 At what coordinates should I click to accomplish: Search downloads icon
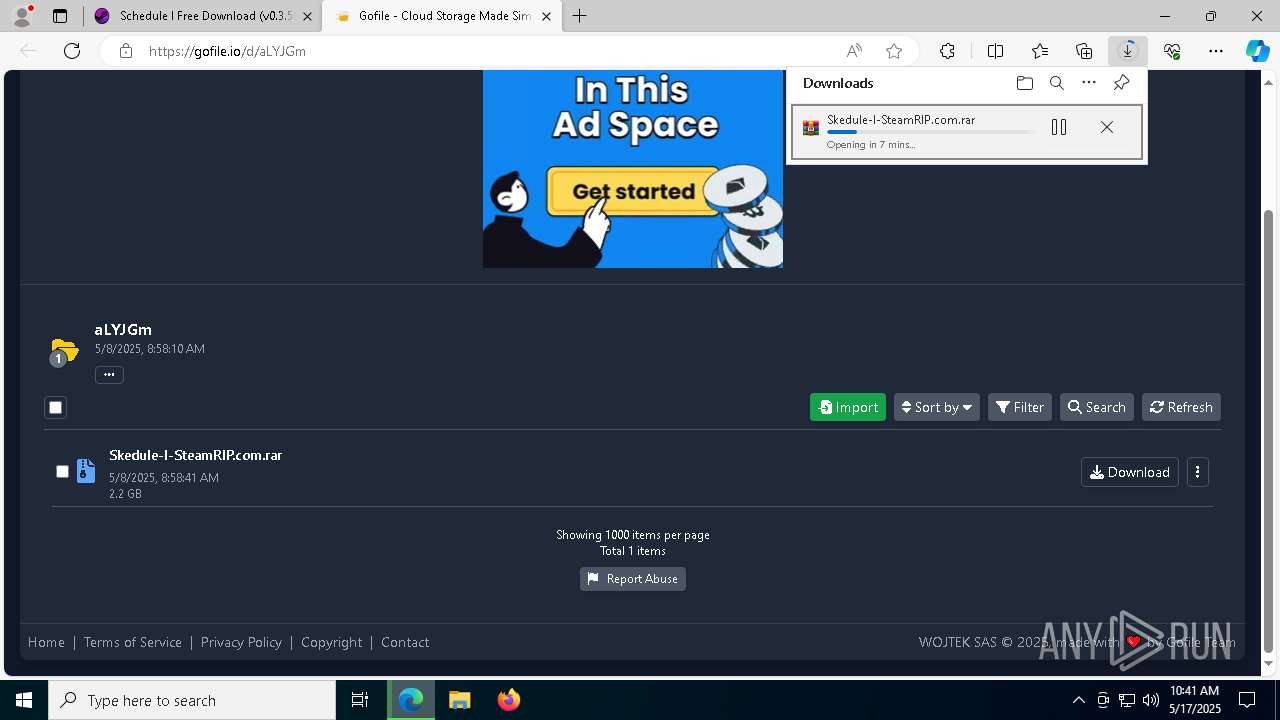[1057, 83]
